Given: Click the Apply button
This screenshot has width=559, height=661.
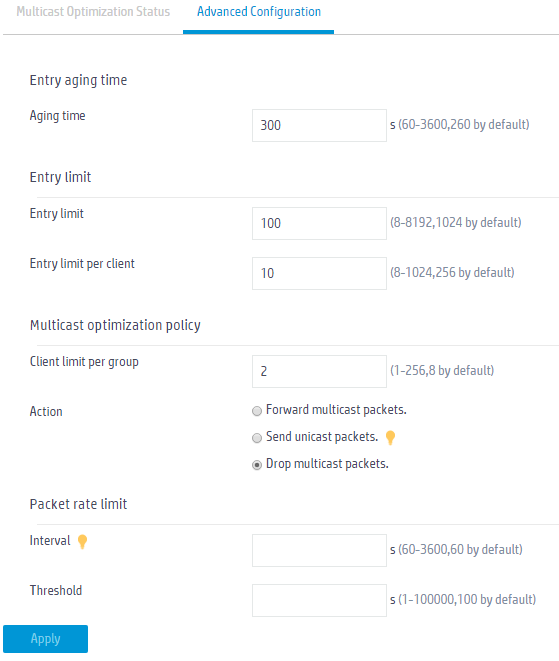Looking at the screenshot, I should [x=46, y=639].
